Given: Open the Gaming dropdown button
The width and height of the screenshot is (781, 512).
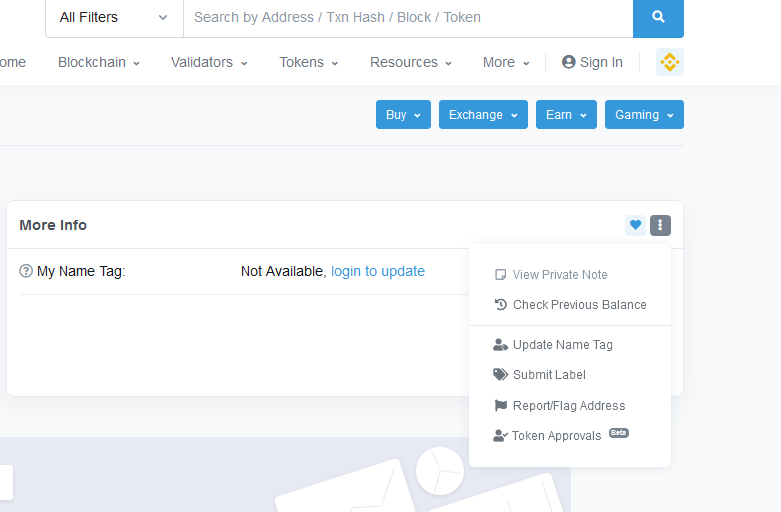Looking at the screenshot, I should click(645, 115).
